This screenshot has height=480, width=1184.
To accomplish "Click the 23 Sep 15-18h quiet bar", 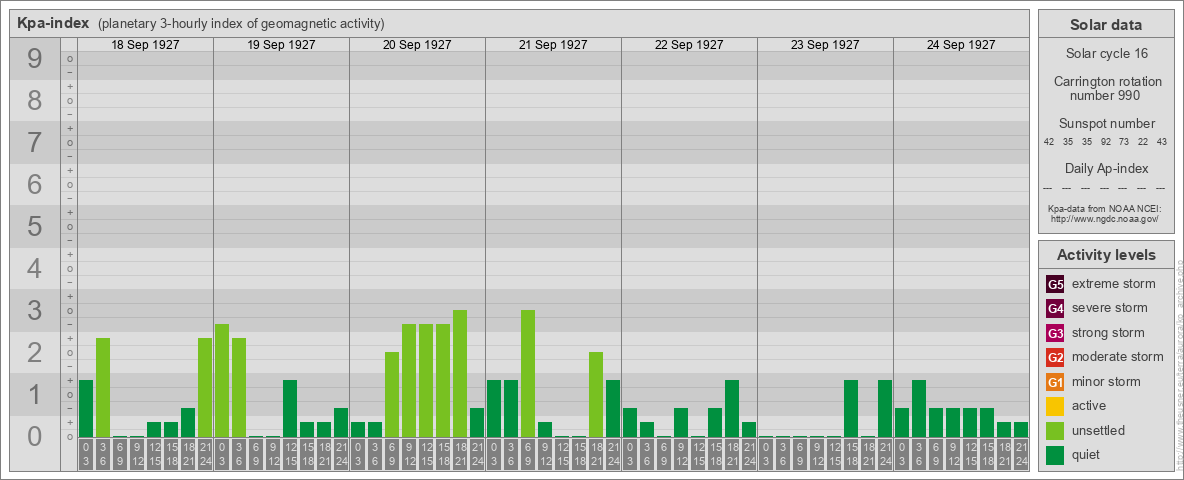I will tap(850, 408).
